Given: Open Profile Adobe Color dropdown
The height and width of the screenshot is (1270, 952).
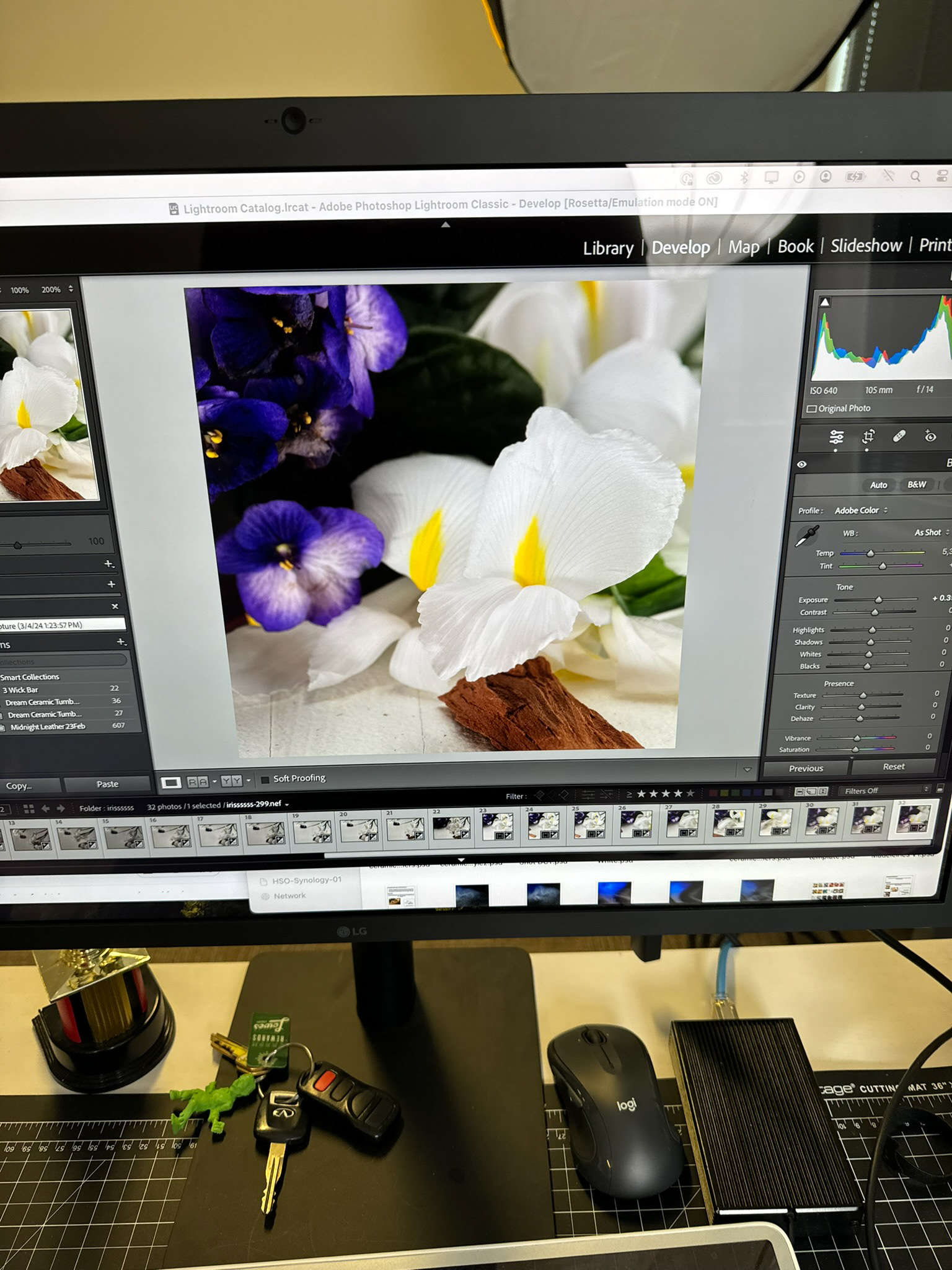Looking at the screenshot, I should 861,510.
